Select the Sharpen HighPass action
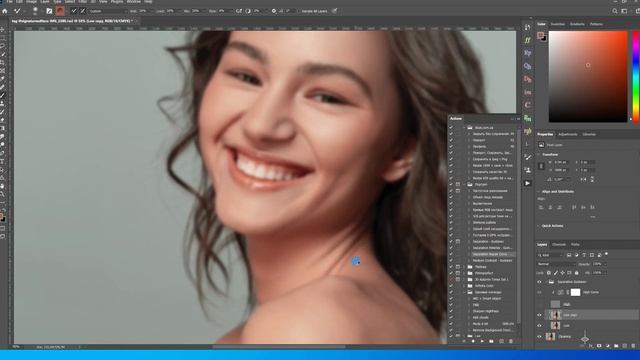Viewport: 640px width, 360px height. point(486,311)
